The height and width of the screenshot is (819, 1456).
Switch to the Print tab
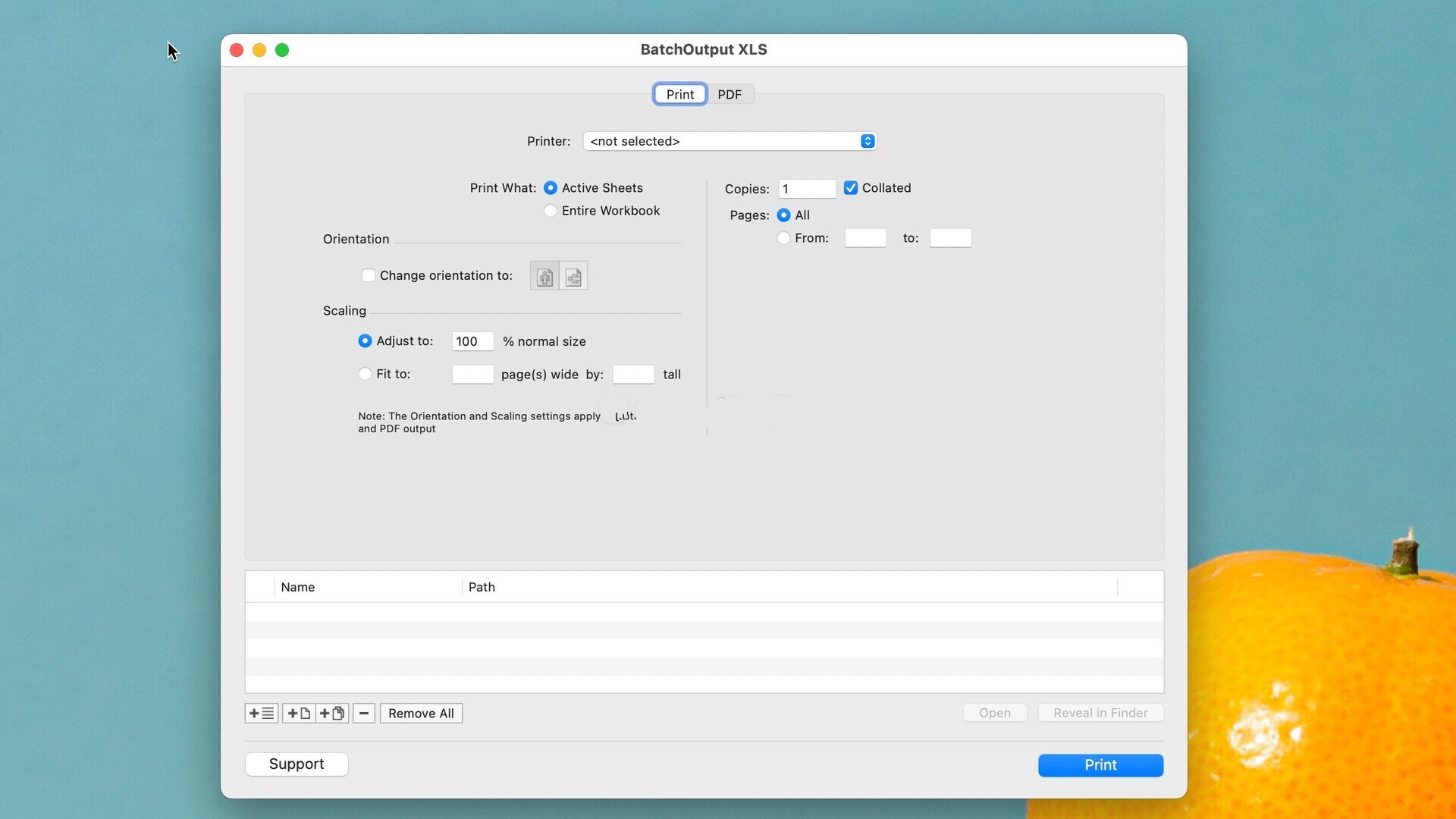(x=680, y=94)
